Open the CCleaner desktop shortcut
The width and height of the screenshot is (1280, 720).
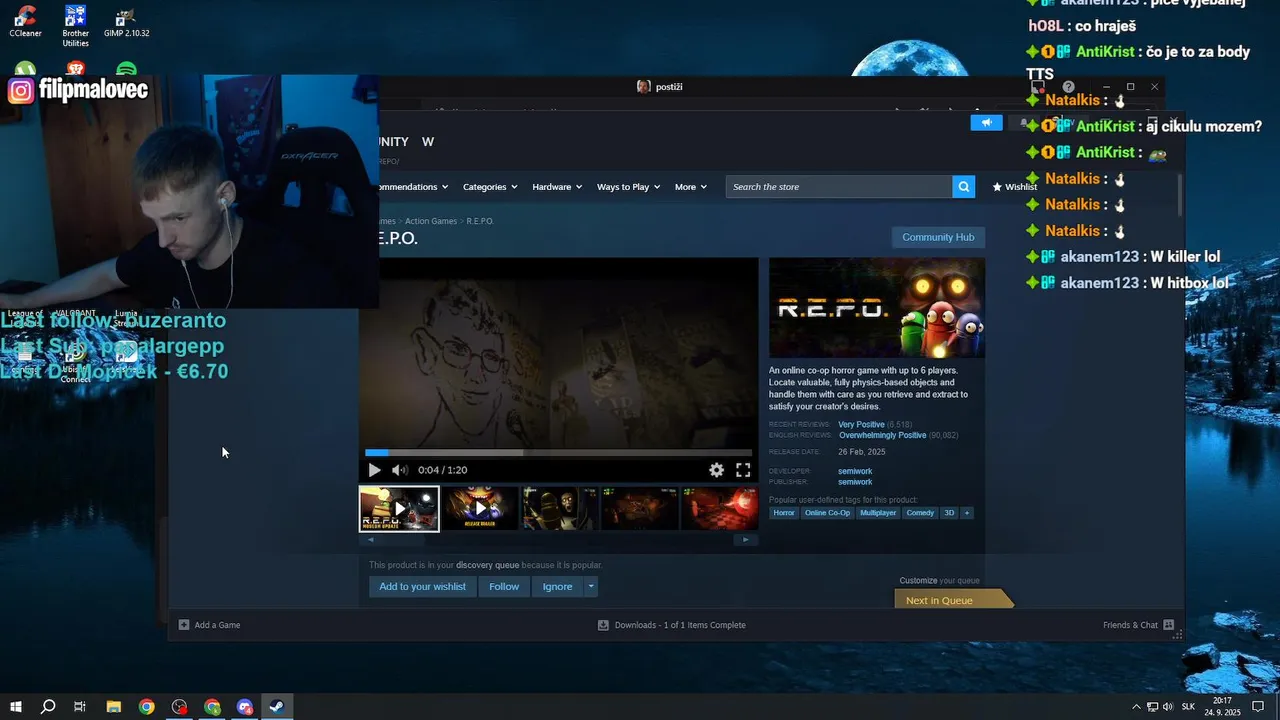(x=25, y=22)
